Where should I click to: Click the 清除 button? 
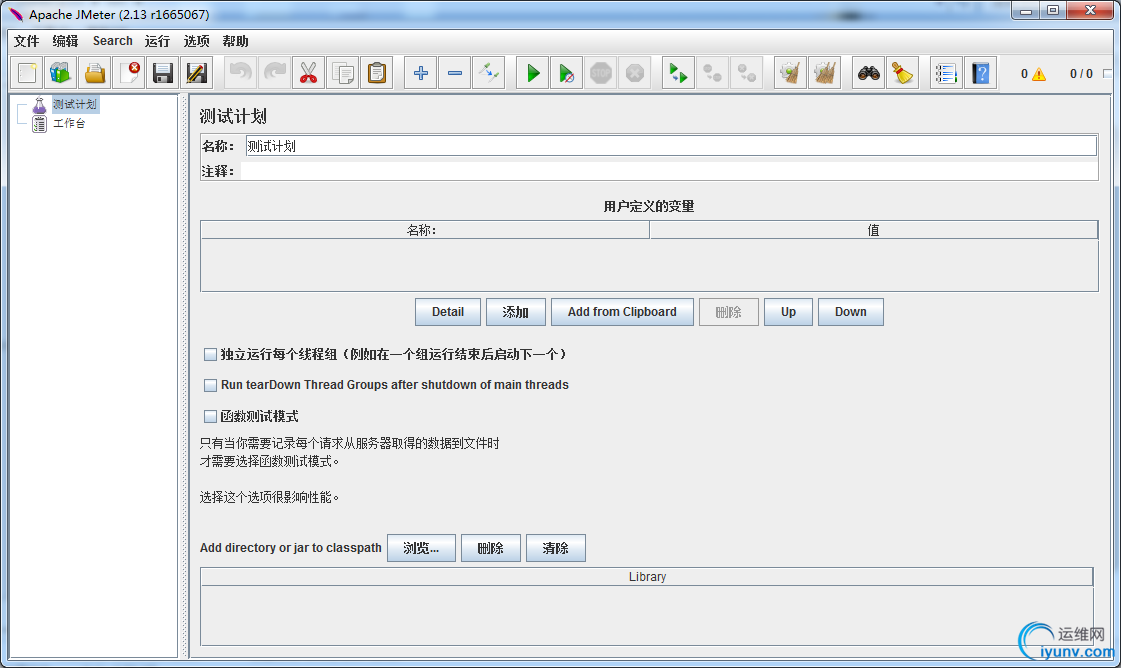555,548
